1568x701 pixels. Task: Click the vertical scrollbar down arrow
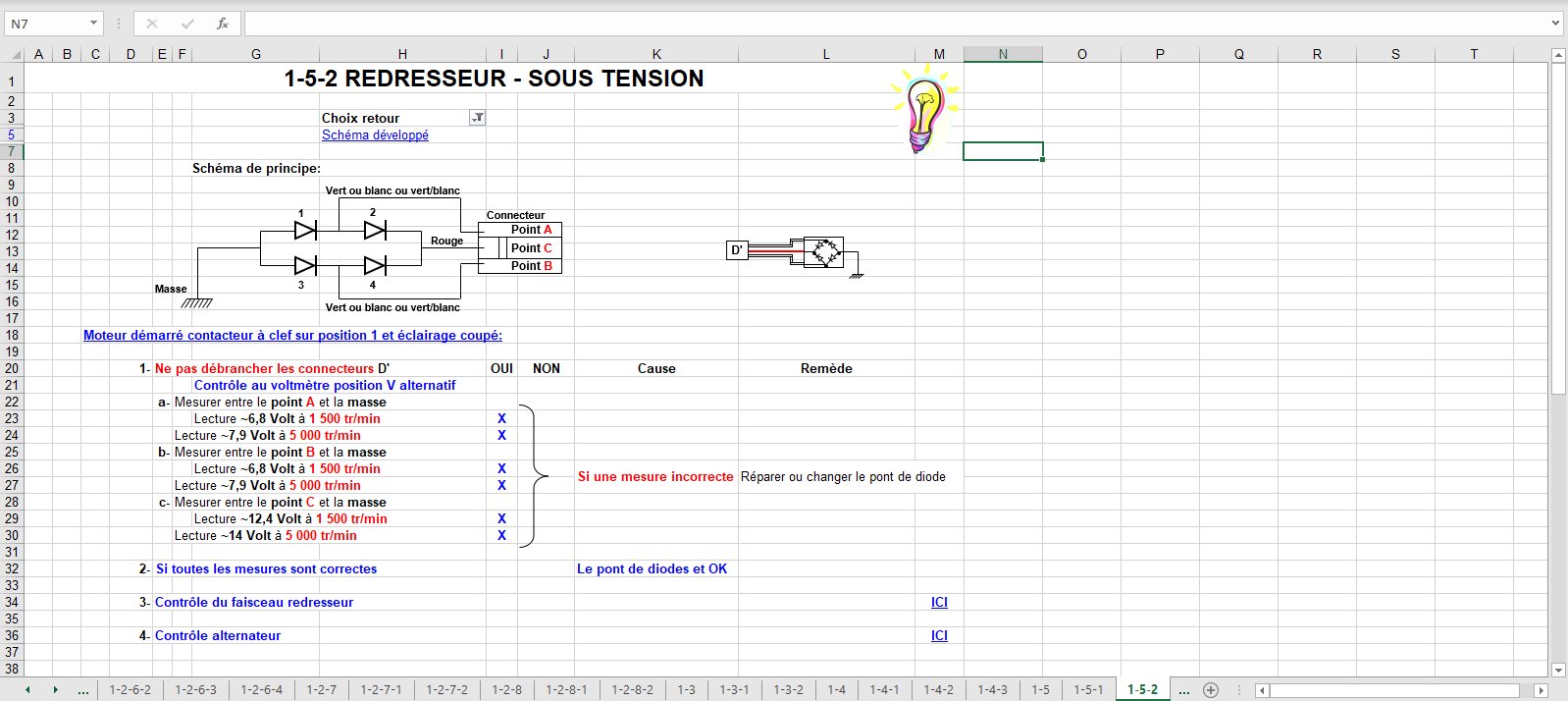1558,671
